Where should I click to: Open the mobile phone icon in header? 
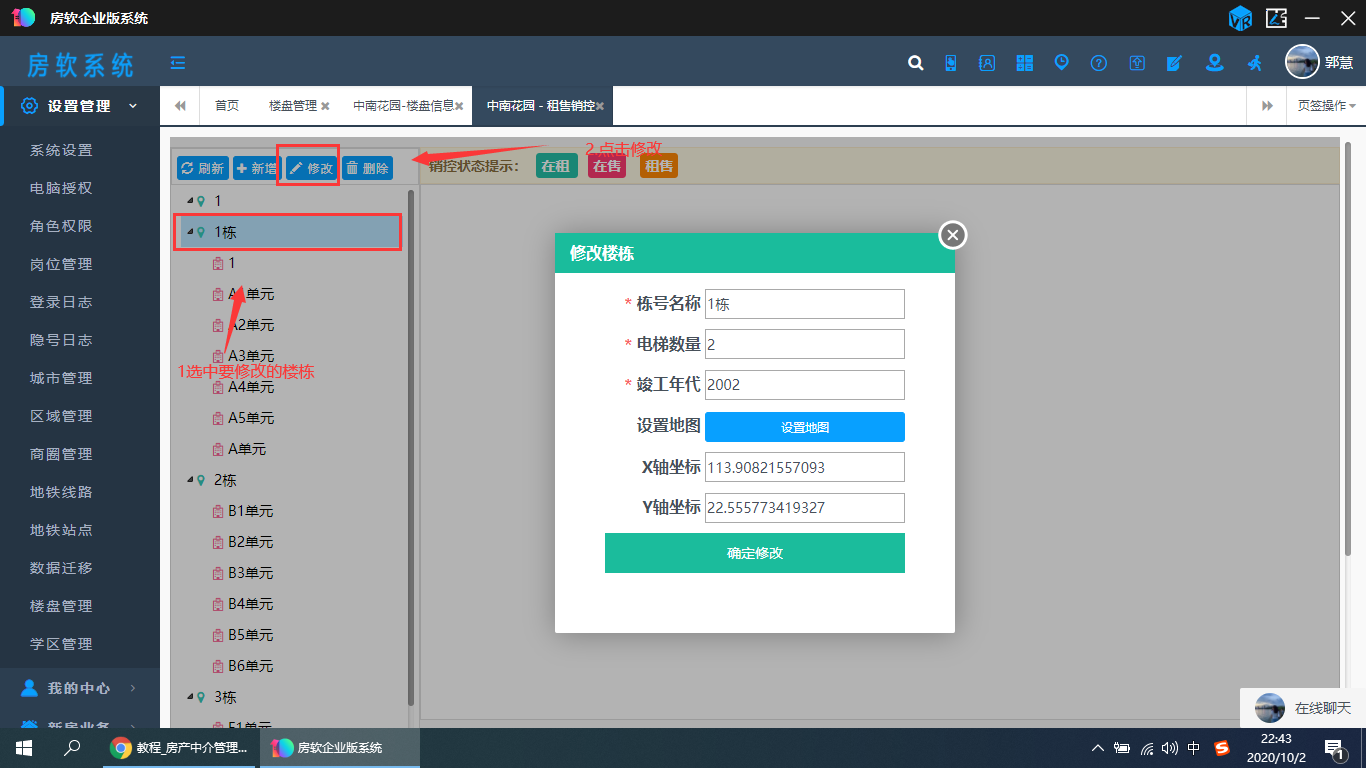951,63
